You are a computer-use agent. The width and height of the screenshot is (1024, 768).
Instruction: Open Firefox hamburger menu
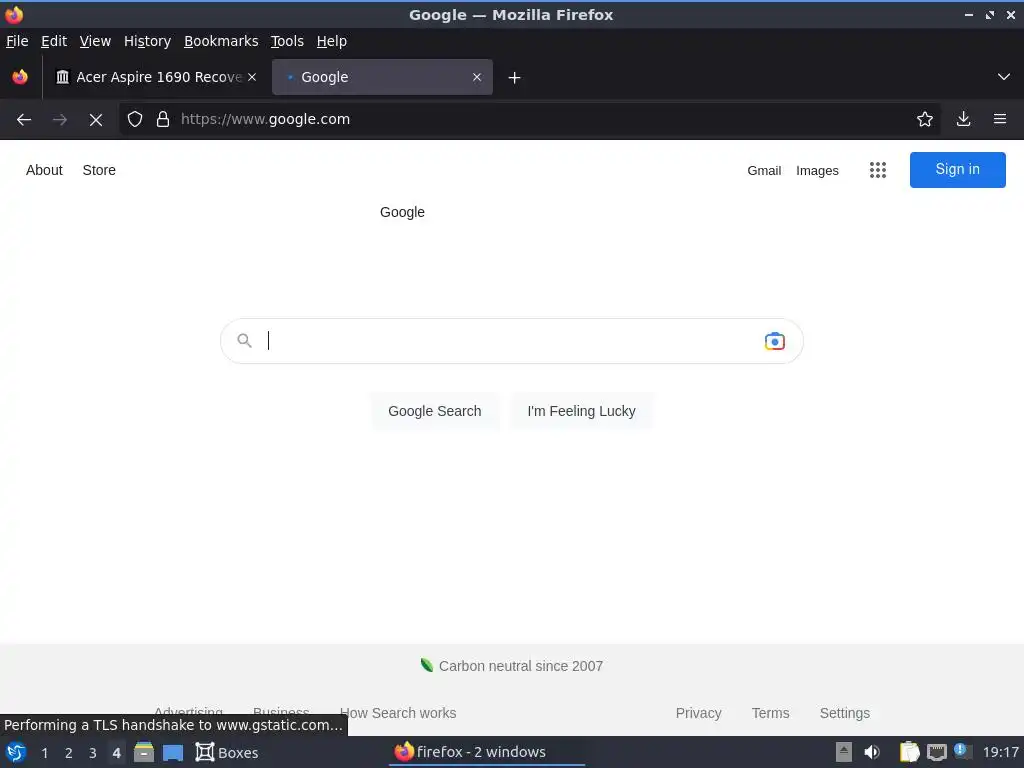point(999,119)
